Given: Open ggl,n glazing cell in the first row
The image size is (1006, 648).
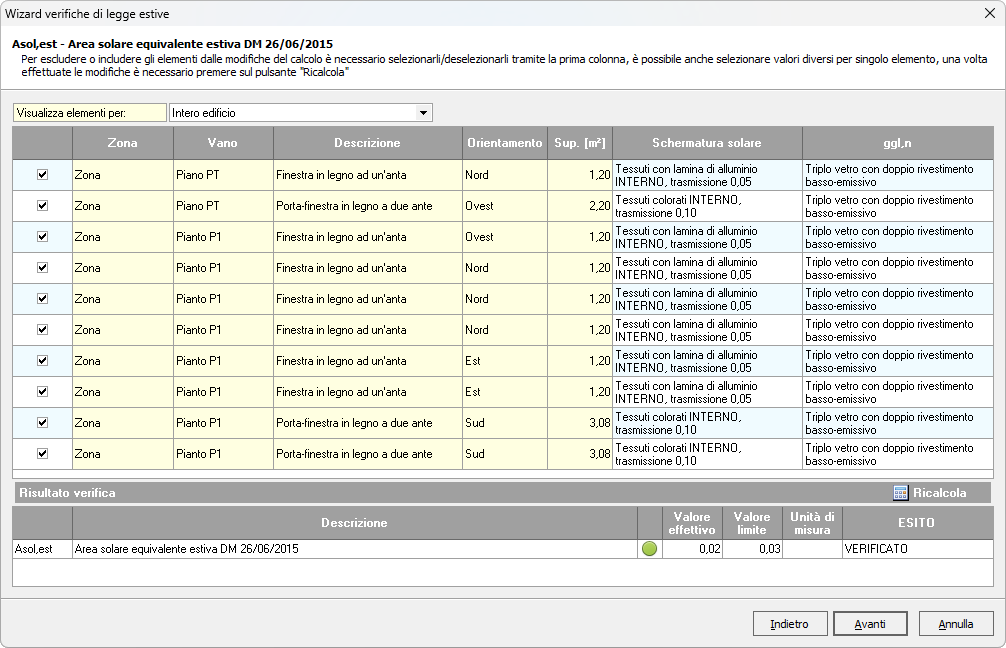Looking at the screenshot, I should 897,175.
